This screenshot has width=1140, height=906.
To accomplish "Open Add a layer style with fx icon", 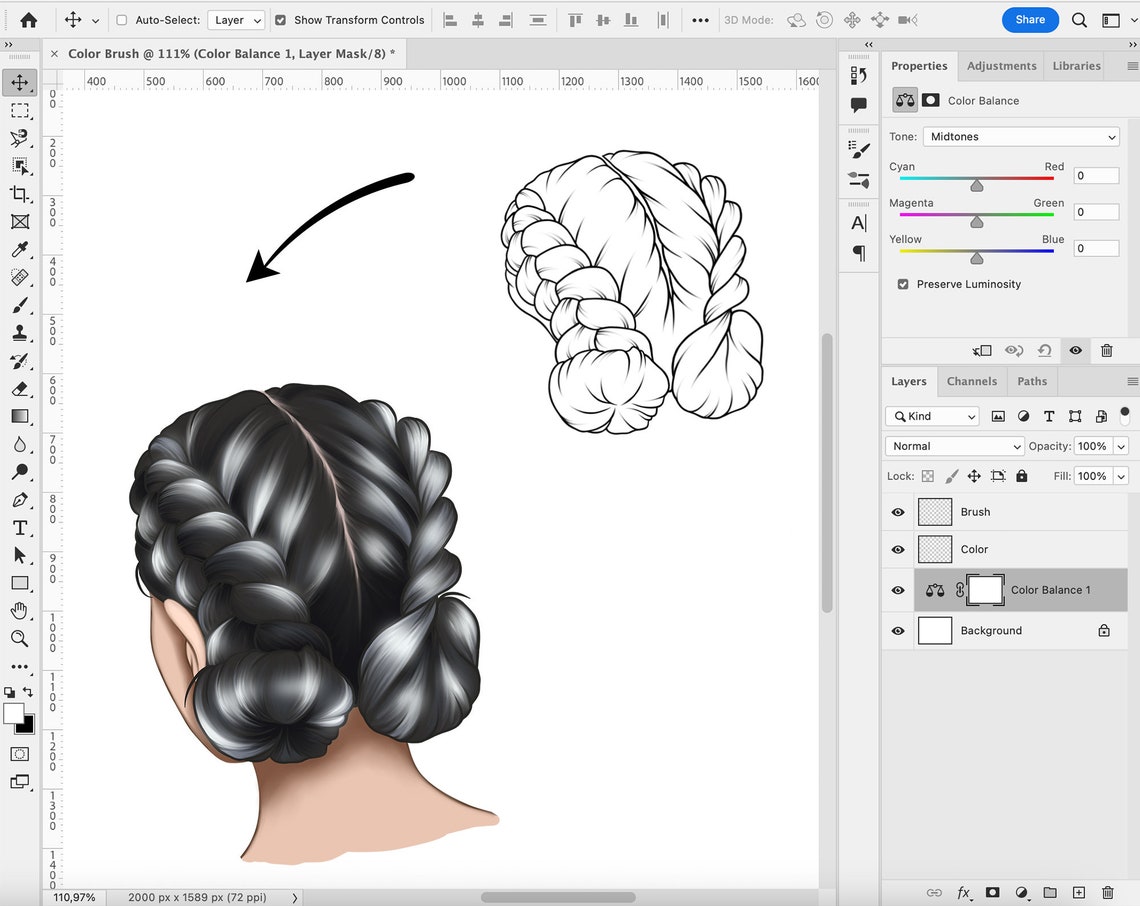I will [963, 892].
